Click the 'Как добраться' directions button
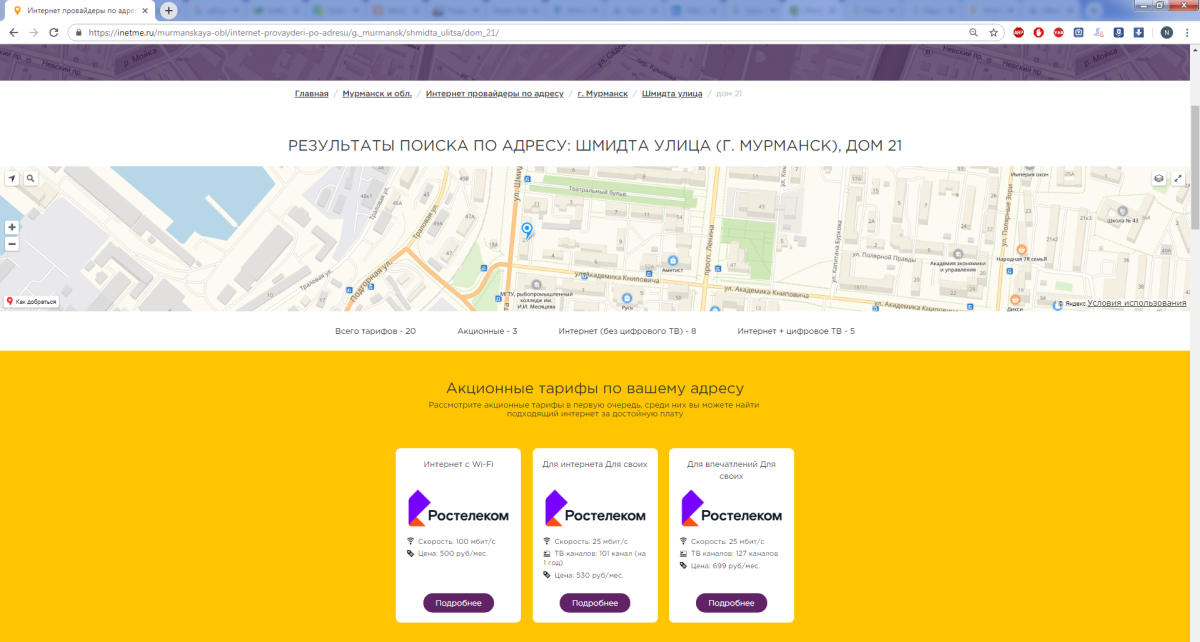1200x642 pixels. click(x=33, y=301)
